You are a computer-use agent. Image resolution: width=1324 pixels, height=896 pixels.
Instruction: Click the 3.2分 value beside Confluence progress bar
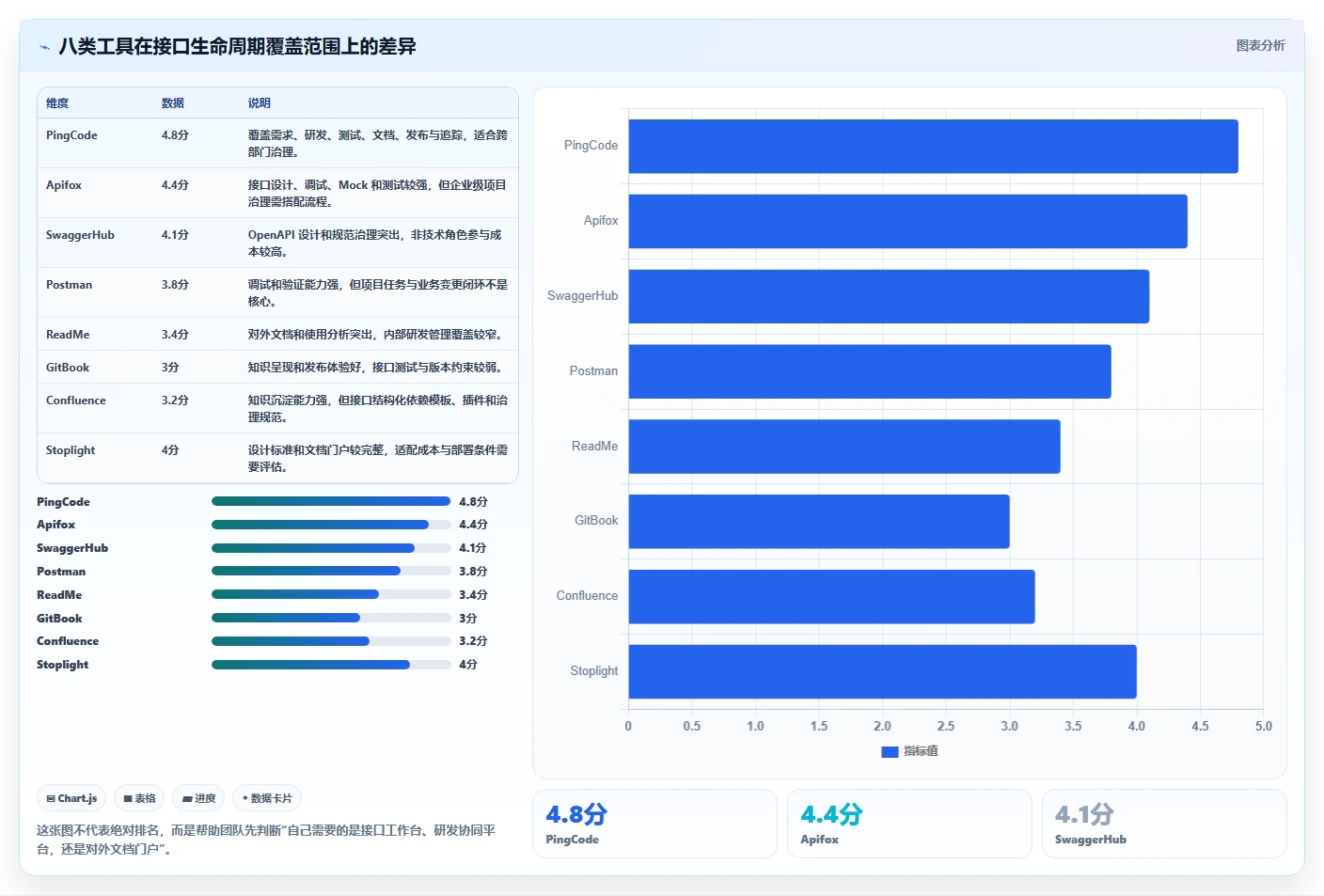[x=473, y=641]
